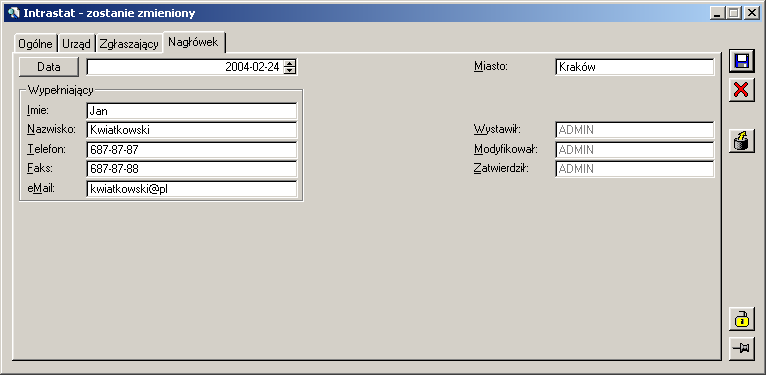The height and width of the screenshot is (375, 766).
Task: Open the Urząd tab
Action: pos(76,43)
